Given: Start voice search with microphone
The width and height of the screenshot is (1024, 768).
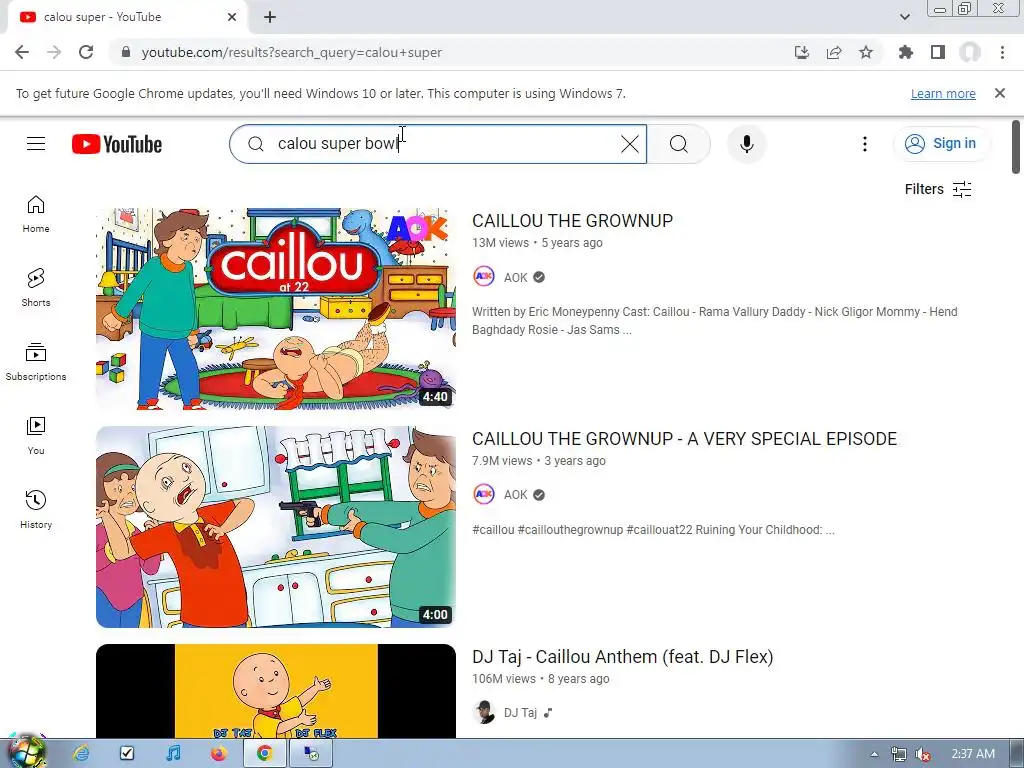Looking at the screenshot, I should pos(746,144).
